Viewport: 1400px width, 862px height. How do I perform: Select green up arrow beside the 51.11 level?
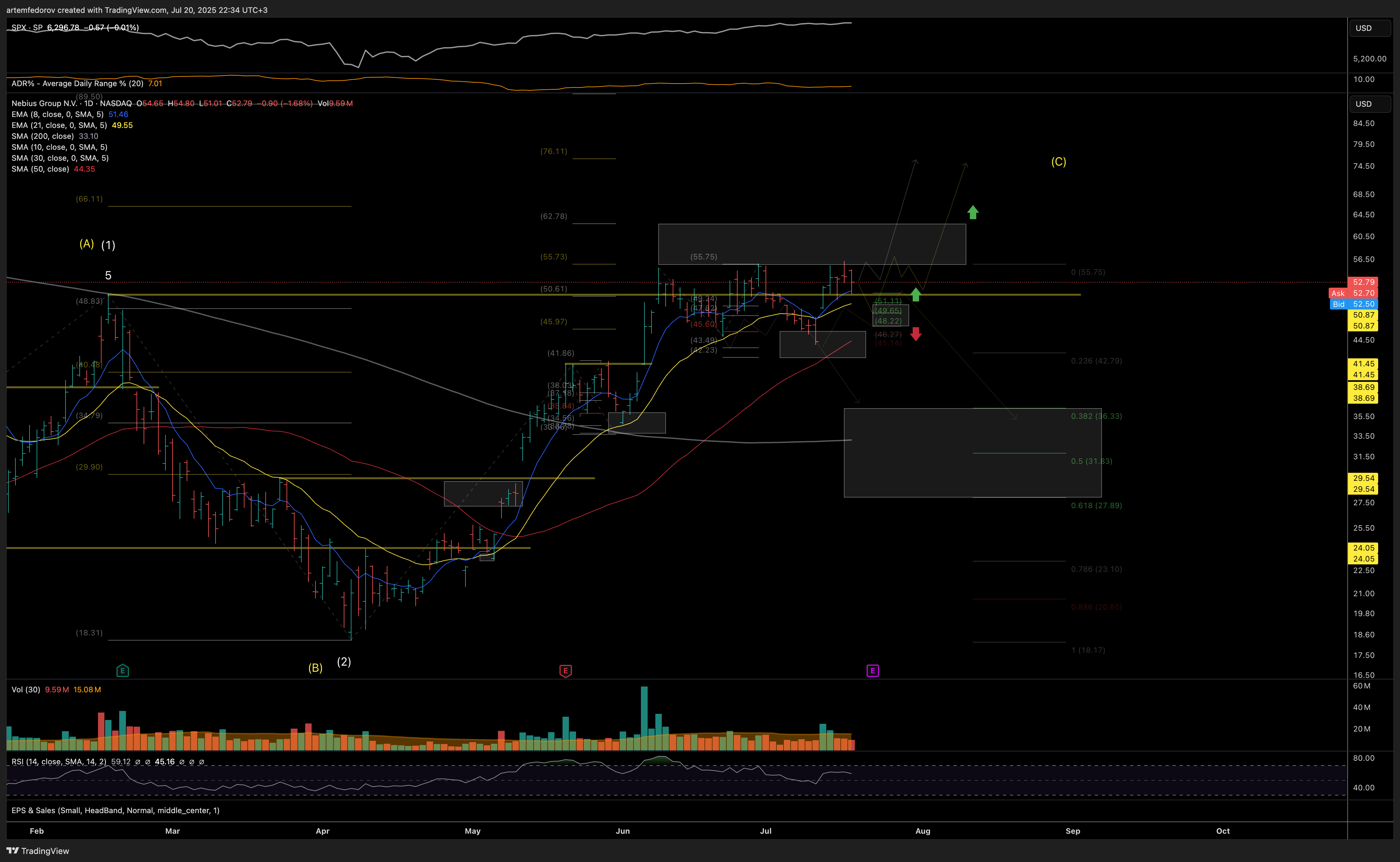(916, 294)
